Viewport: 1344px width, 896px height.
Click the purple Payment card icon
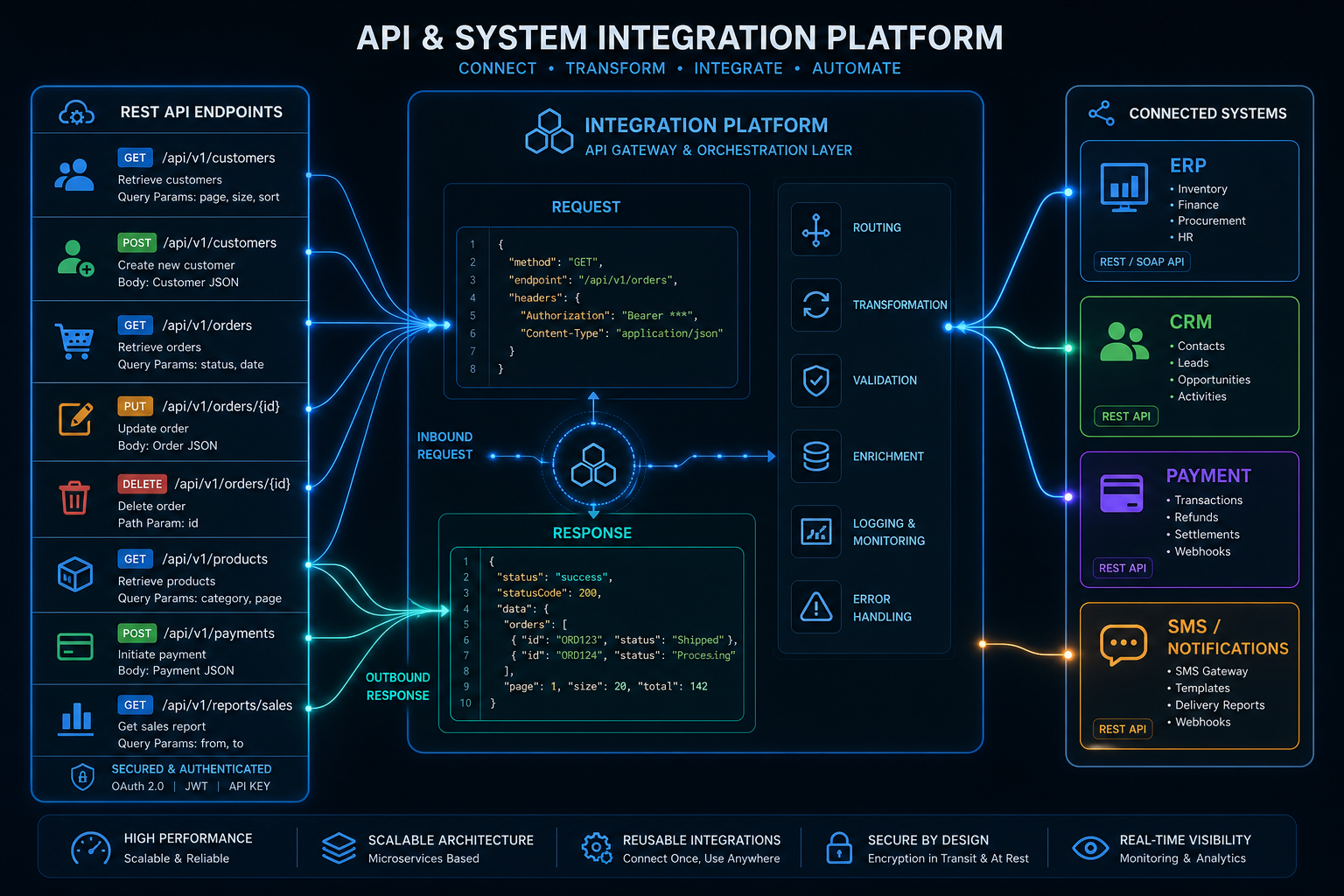[x=1122, y=493]
